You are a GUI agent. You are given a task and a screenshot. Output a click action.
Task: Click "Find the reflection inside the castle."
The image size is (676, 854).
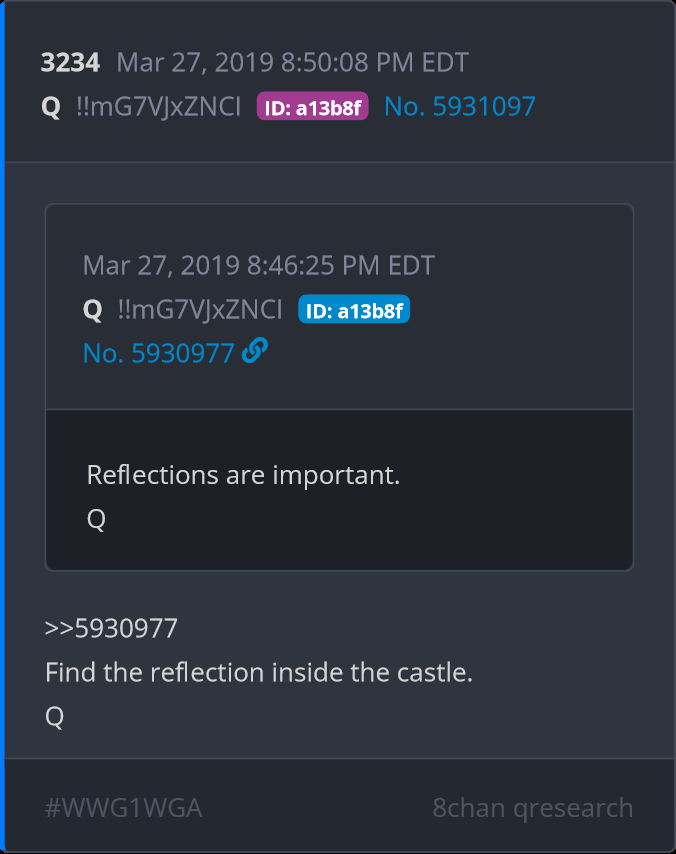click(258, 672)
